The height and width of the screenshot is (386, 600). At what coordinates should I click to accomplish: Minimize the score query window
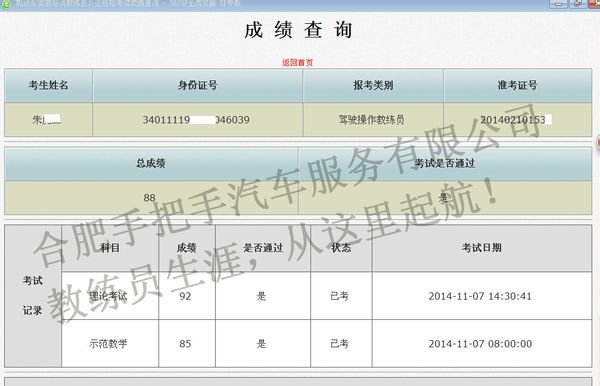pos(559,4)
